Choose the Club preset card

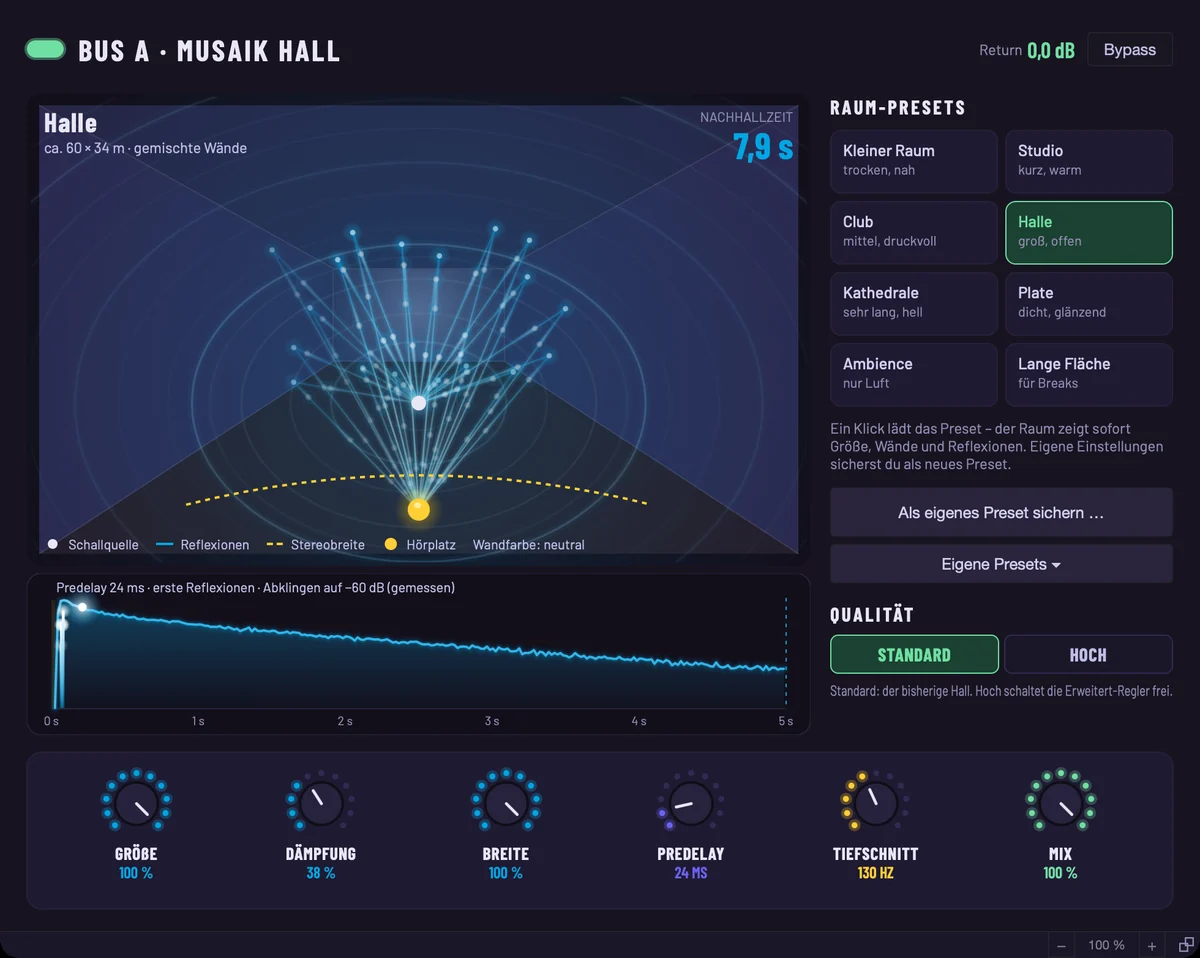pos(914,232)
